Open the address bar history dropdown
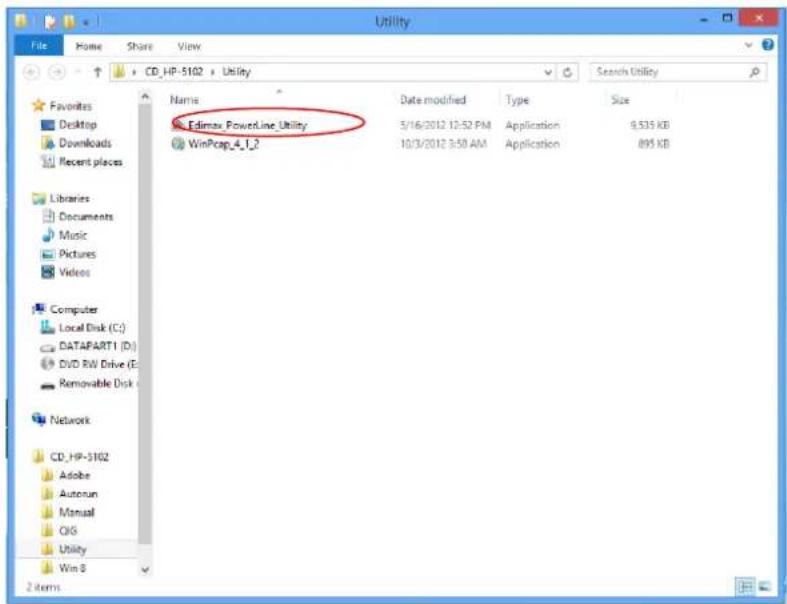This screenshot has width=787, height=604. (548, 72)
